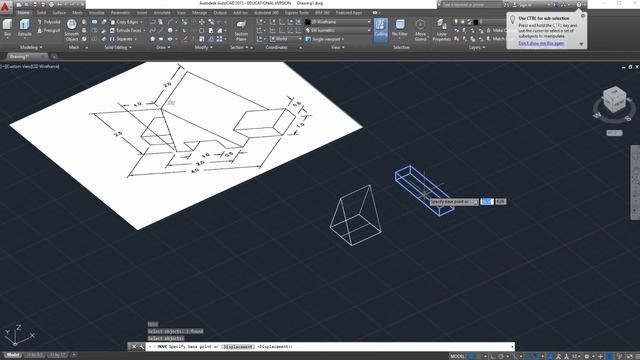Open the Express Tools ribbon tab

[x=297, y=13]
